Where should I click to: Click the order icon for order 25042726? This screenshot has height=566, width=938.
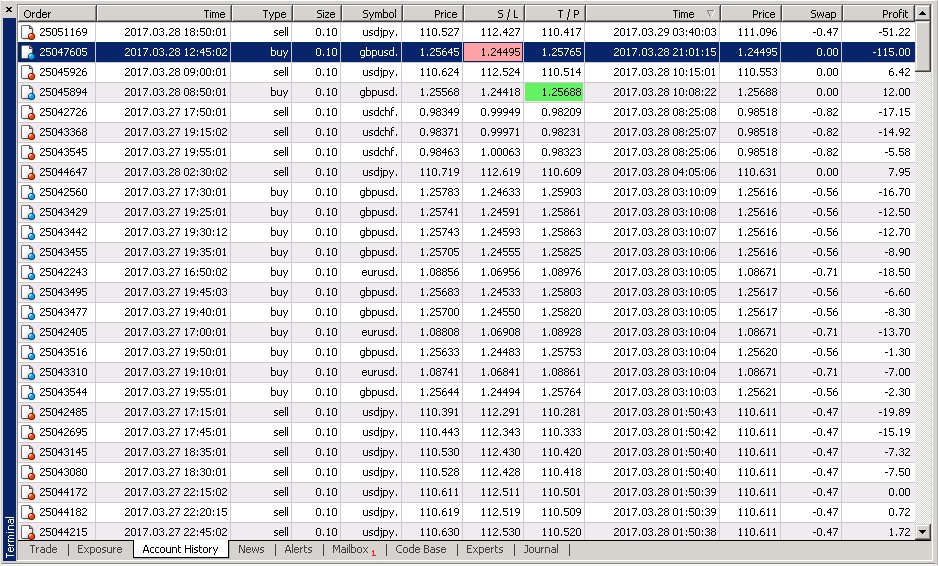[x=28, y=112]
